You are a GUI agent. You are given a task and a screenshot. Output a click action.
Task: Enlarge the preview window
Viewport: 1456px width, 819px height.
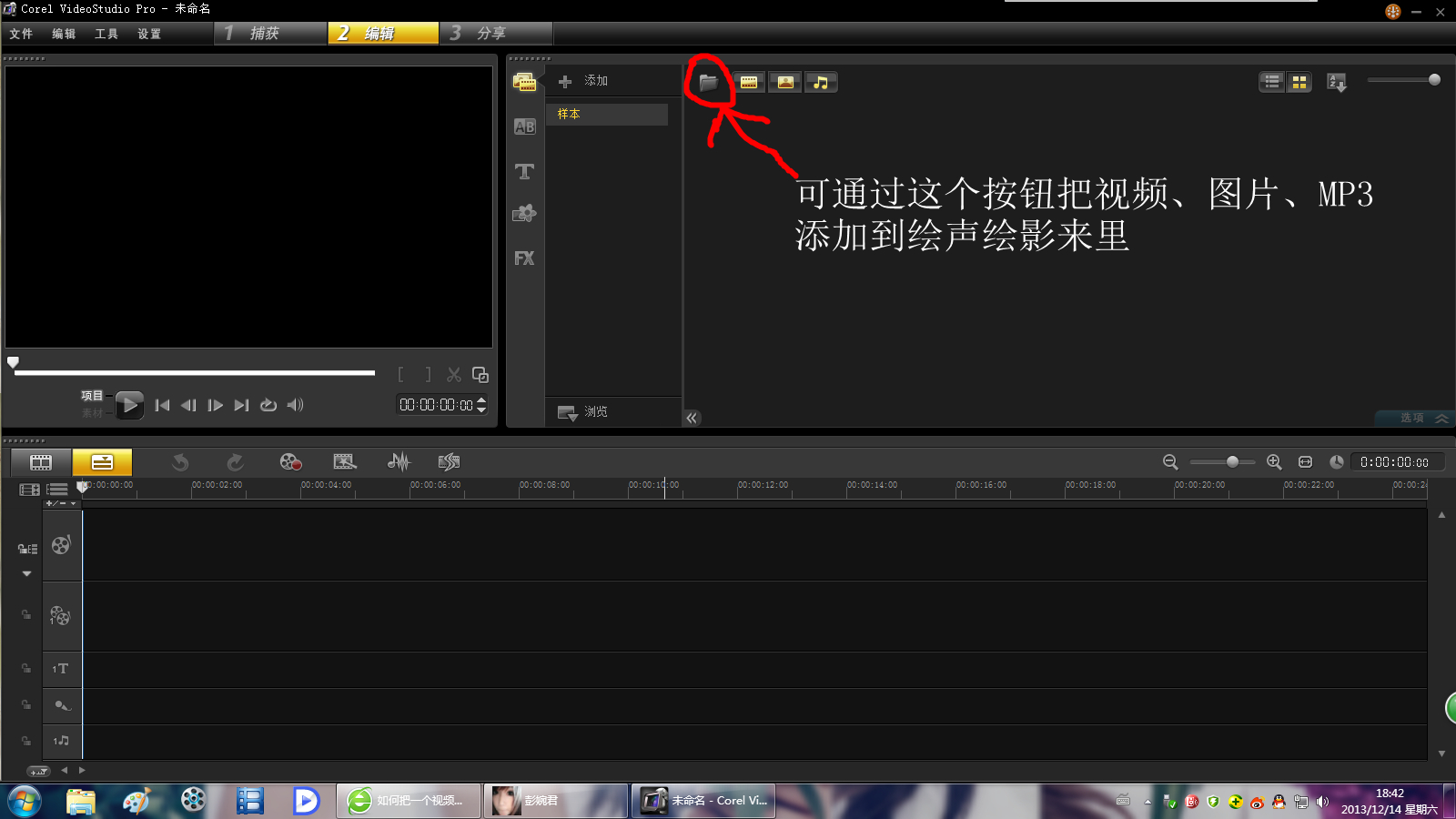click(x=480, y=375)
